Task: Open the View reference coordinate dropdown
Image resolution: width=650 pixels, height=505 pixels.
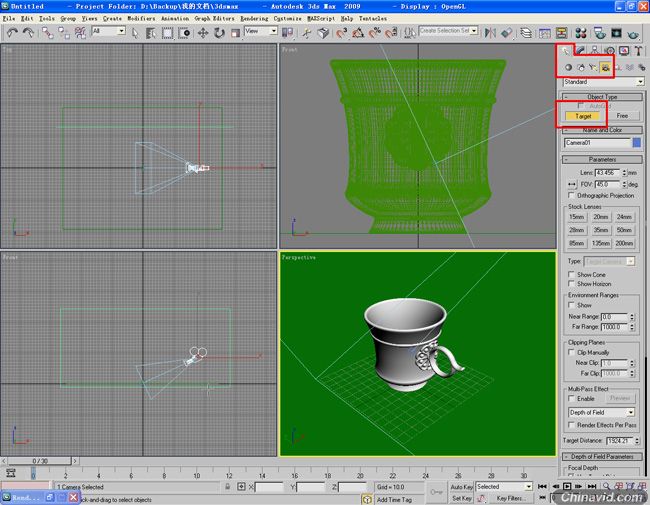Action: click(260, 31)
